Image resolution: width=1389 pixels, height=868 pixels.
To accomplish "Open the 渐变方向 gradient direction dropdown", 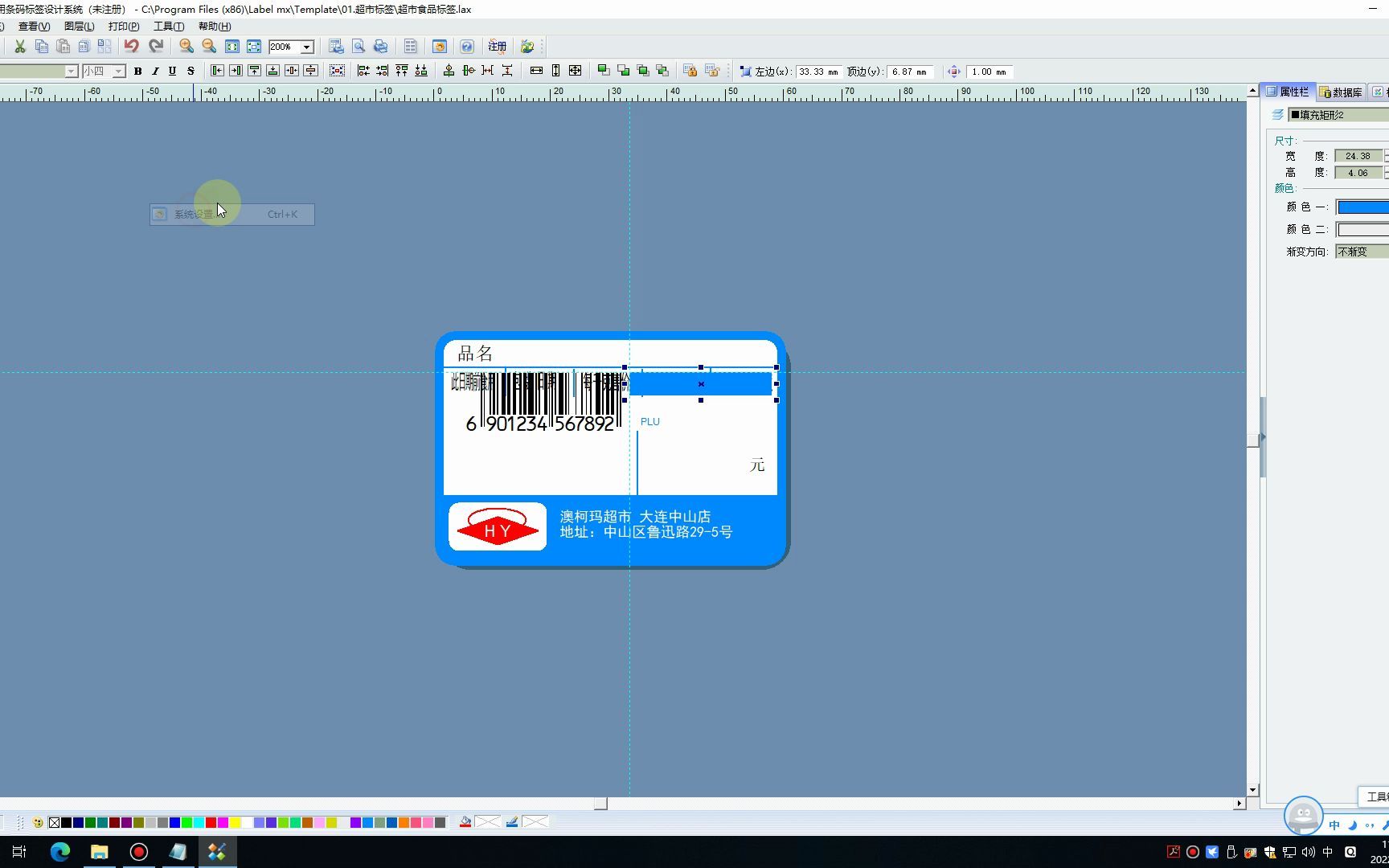I will (1362, 252).
